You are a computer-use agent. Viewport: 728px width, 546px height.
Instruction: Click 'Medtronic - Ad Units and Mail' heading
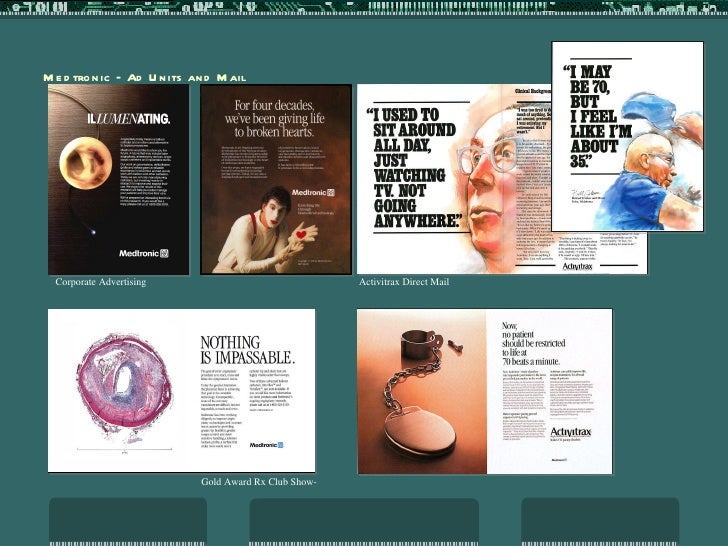tap(145, 78)
